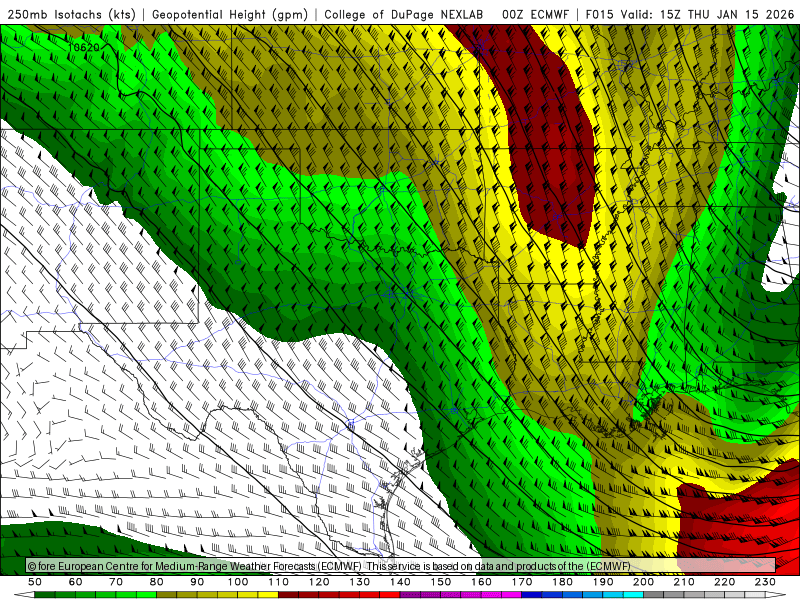Click the 80 value on the color scale
800x600 pixels.
[x=157, y=582]
